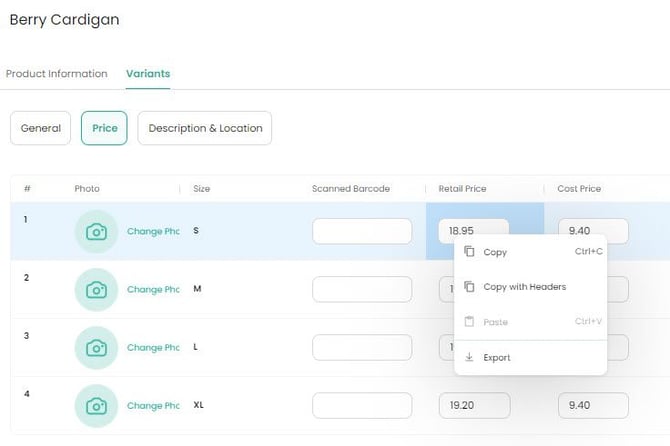Click the camera icon for size XL
This screenshot has height=446, width=670.
(x=96, y=406)
